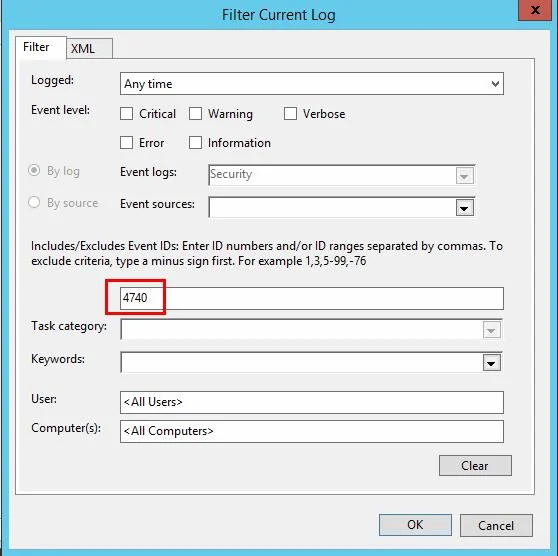Click the Event ID field containing 4740

(x=312, y=298)
